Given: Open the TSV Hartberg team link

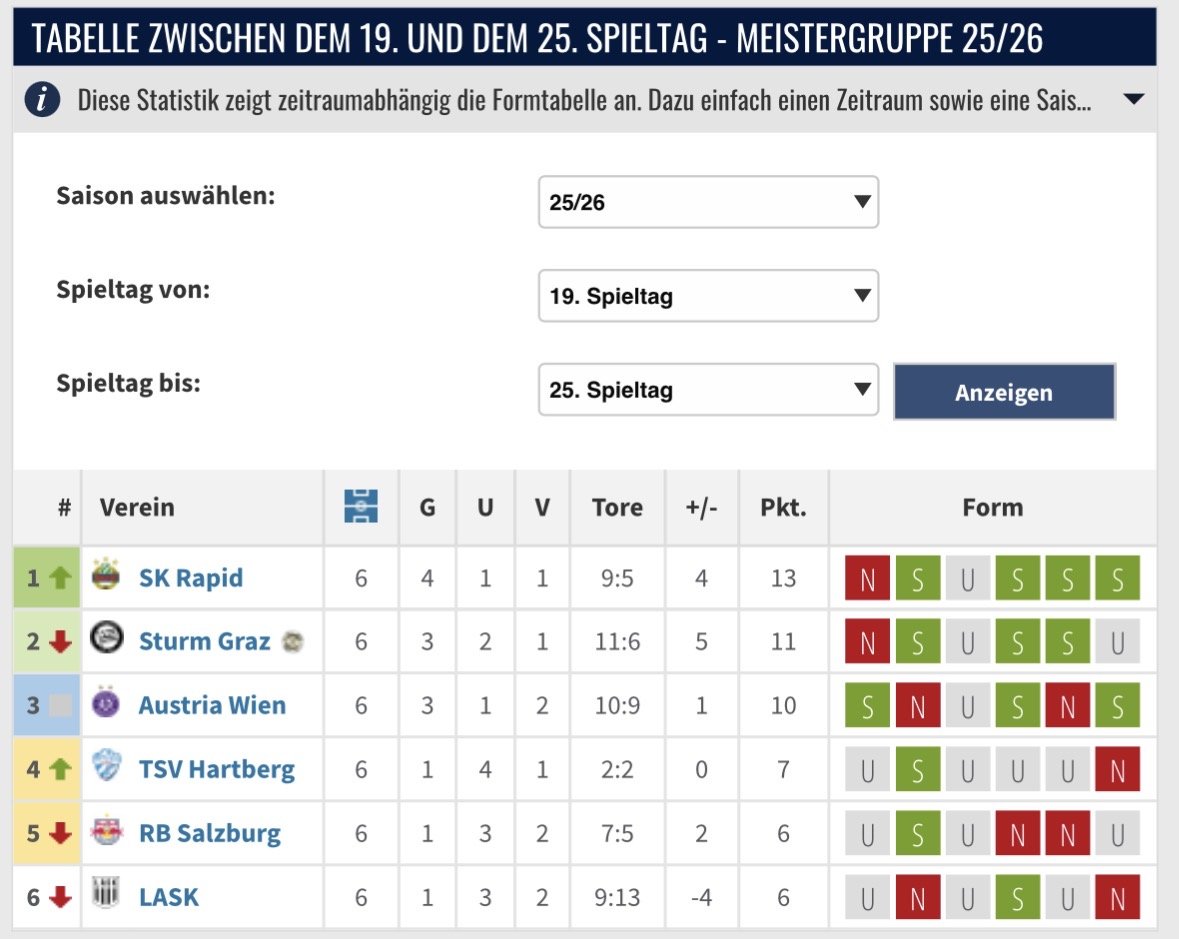Looking at the screenshot, I should [216, 769].
